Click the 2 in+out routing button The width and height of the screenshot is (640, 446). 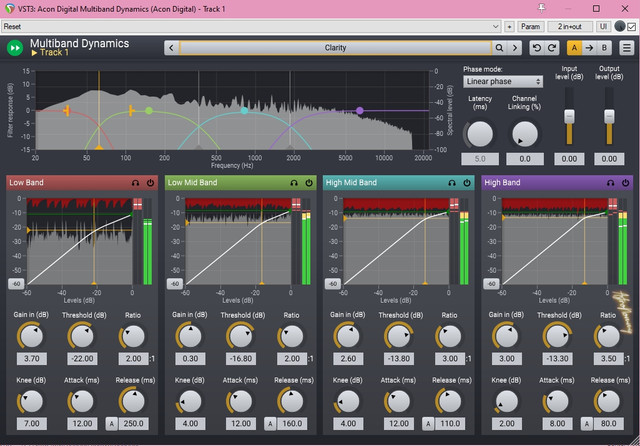click(570, 27)
